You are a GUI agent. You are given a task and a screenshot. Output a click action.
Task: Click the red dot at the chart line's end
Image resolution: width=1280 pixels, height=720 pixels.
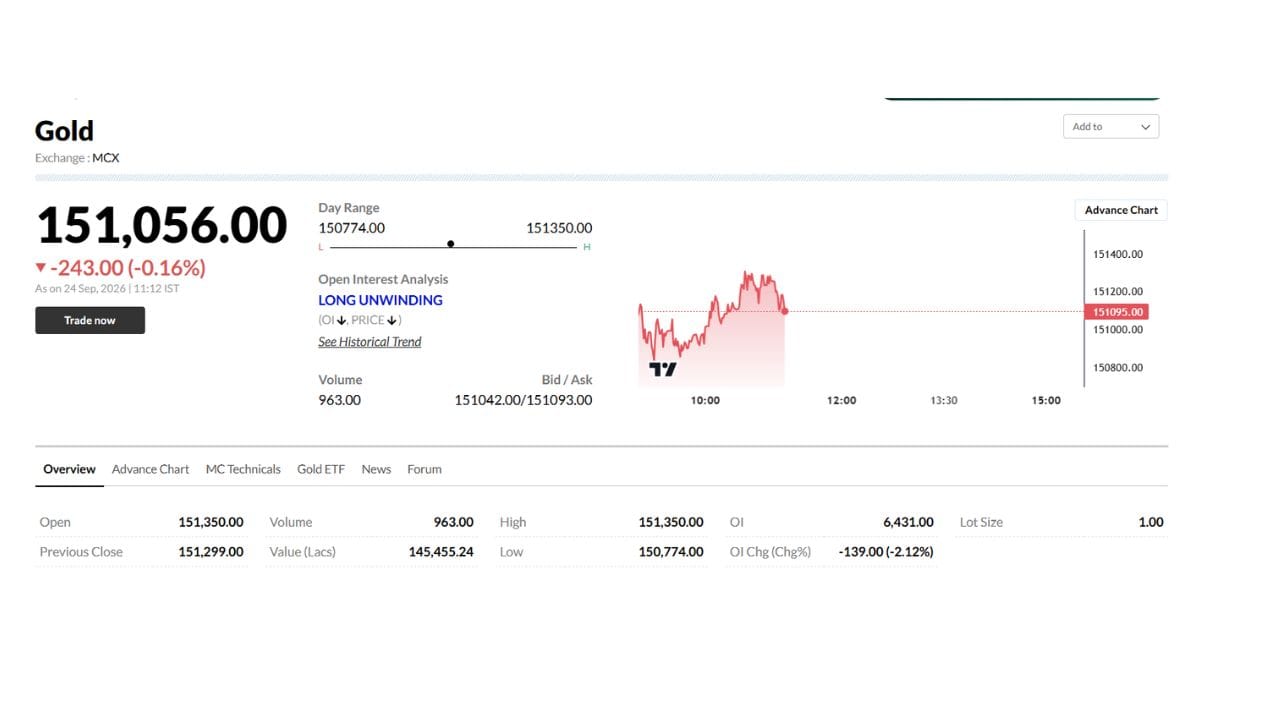pos(785,311)
